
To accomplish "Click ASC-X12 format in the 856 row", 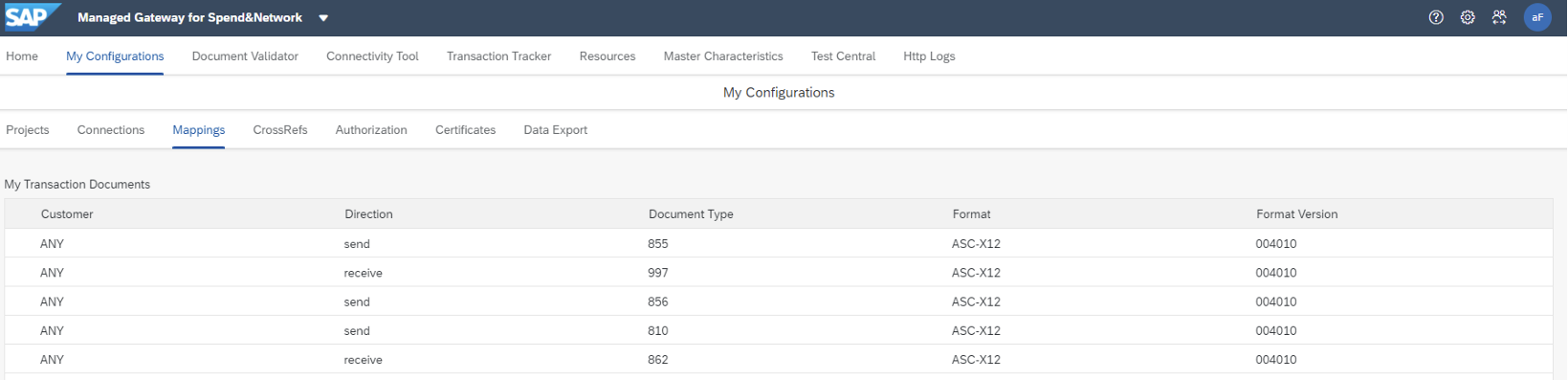I will [976, 302].
